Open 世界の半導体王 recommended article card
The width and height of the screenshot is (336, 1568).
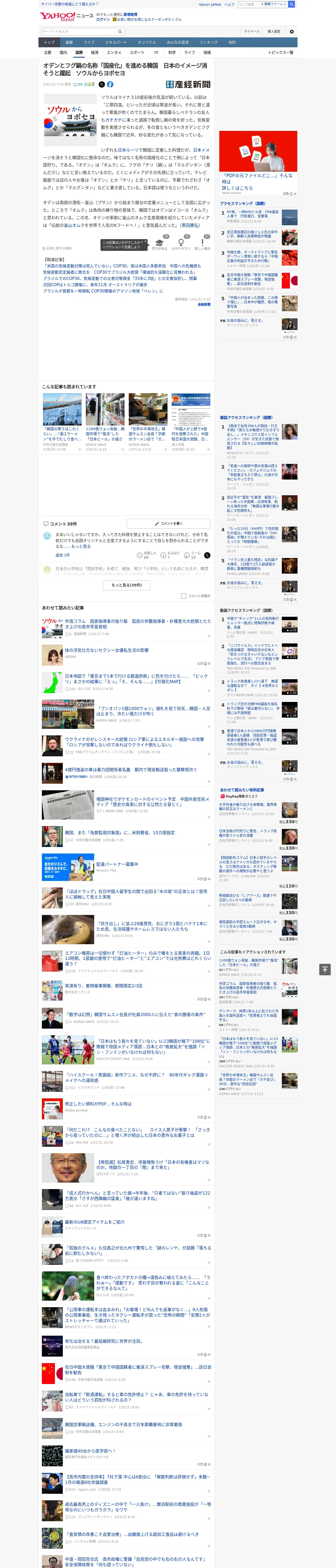click(148, 422)
